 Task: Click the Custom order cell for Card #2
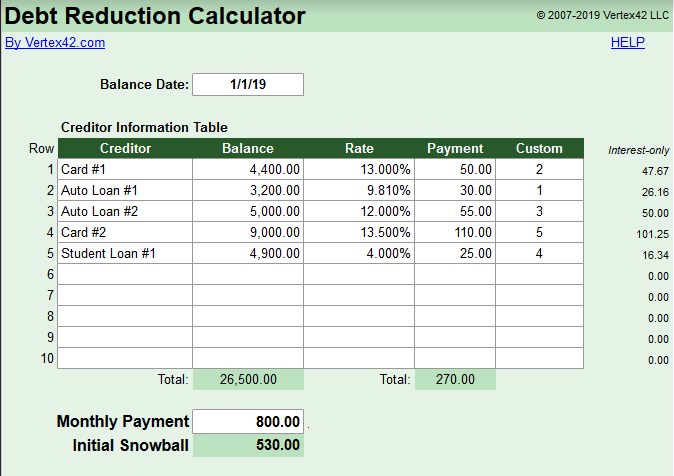coord(539,233)
